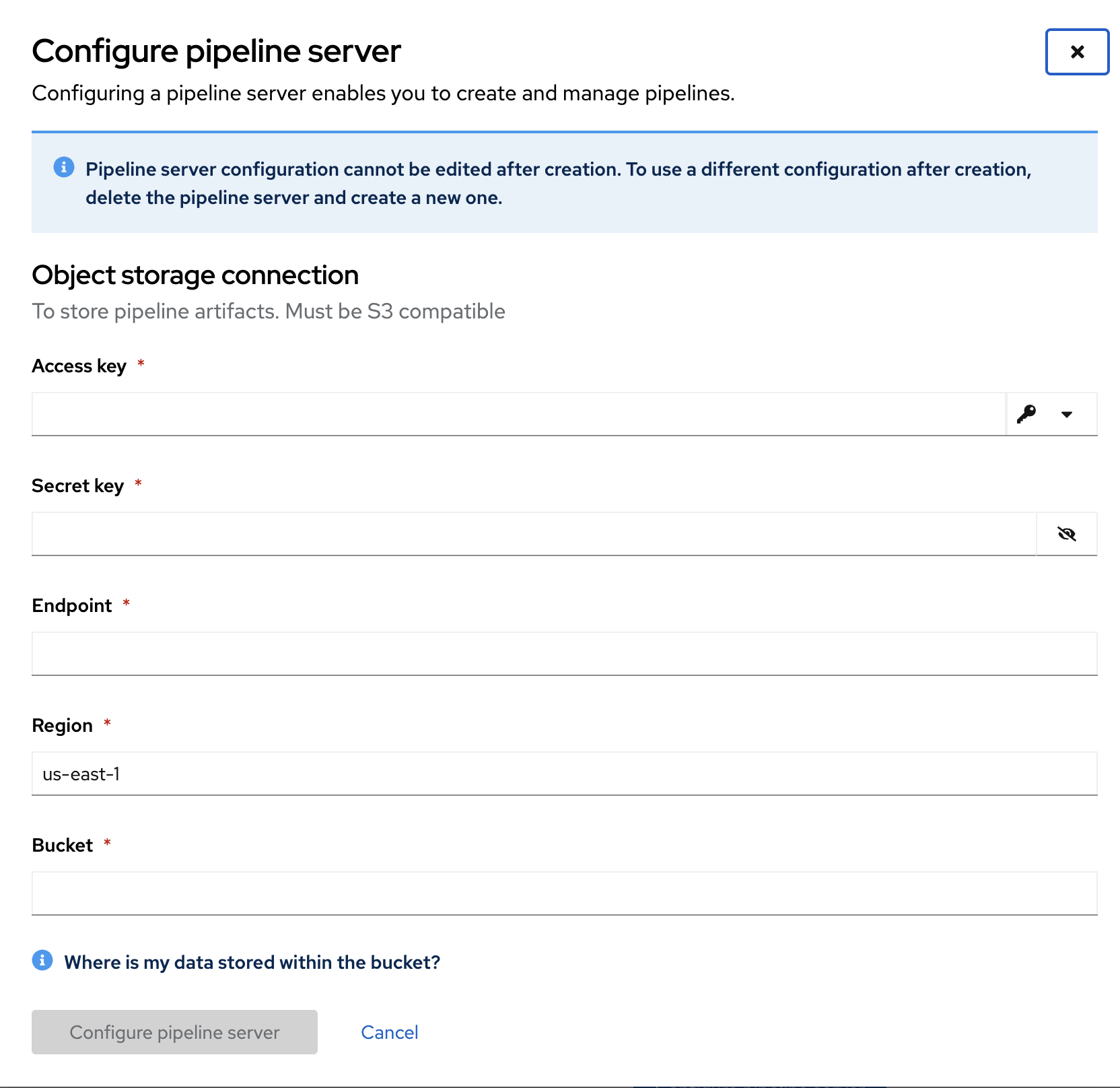
Task: Cancel the pipeline server configuration
Action: tap(390, 1032)
